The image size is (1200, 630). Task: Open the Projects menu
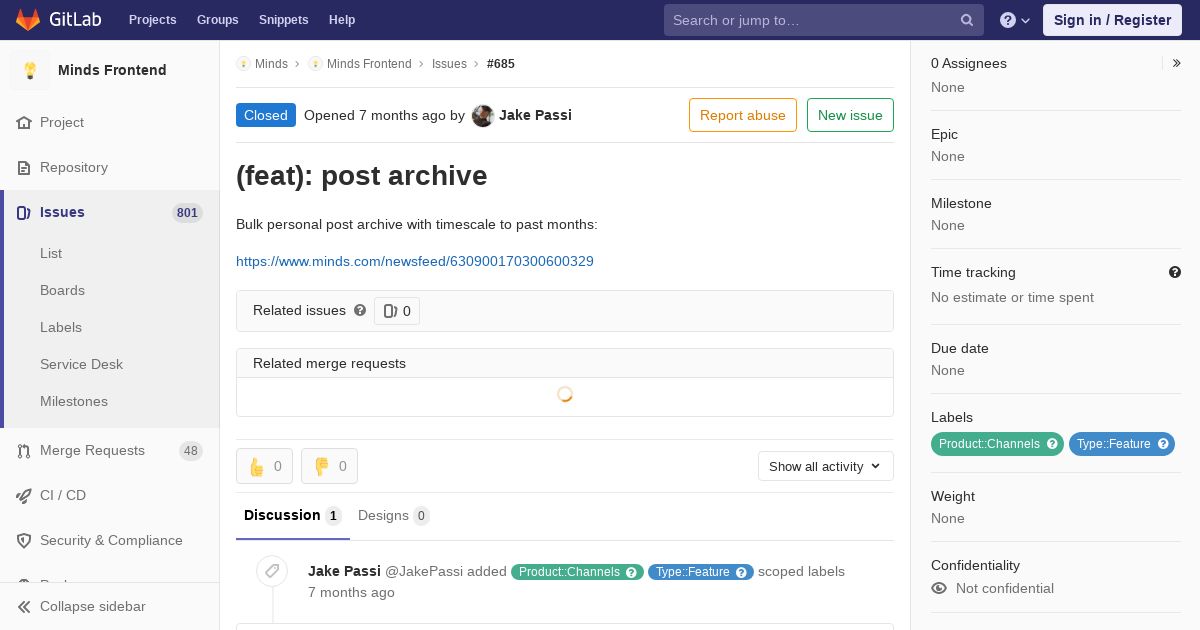152,19
